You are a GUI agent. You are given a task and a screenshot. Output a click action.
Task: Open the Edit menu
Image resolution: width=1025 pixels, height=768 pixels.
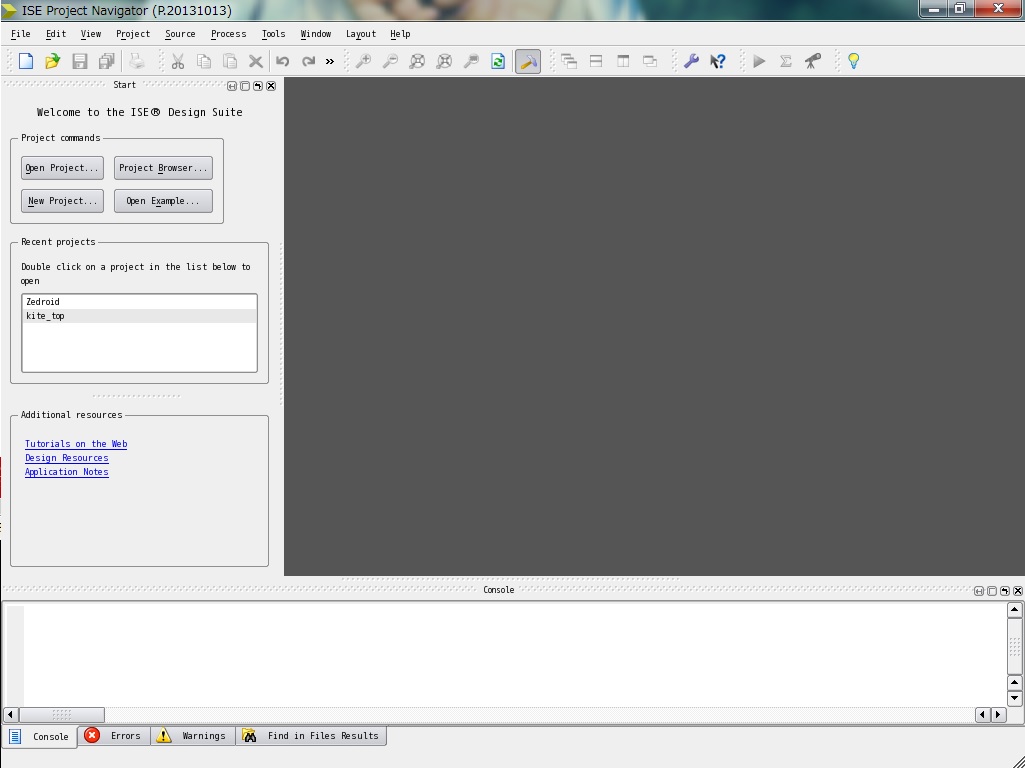[x=56, y=34]
